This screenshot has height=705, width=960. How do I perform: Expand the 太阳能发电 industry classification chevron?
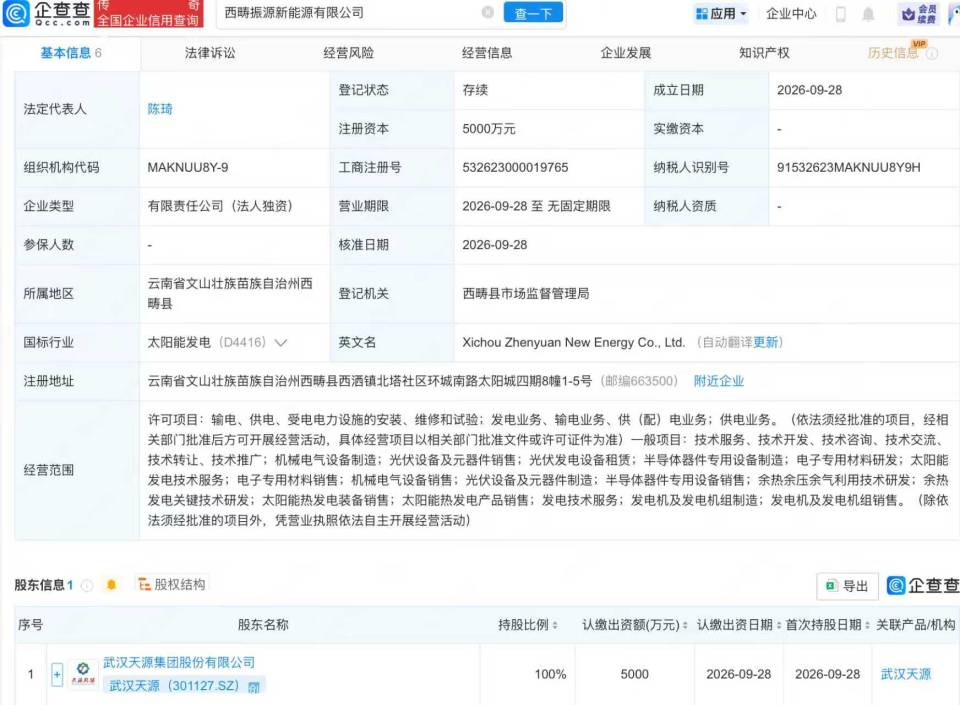[281, 343]
